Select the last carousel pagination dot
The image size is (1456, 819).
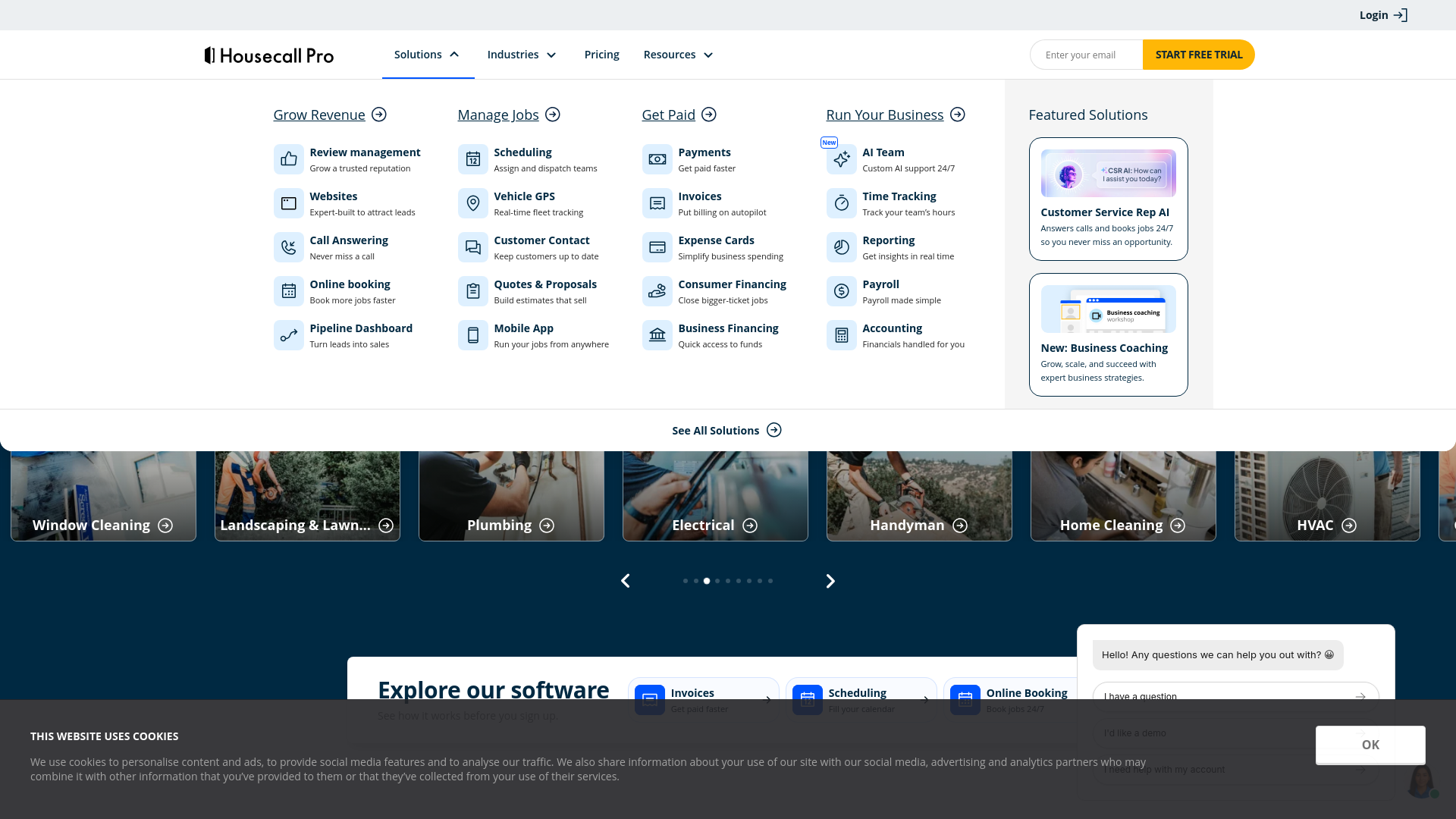tap(770, 581)
